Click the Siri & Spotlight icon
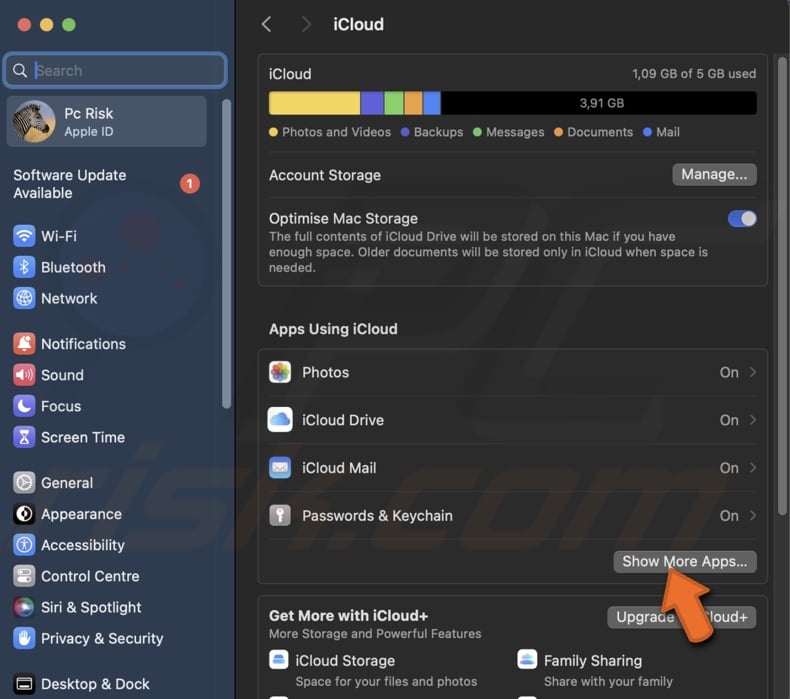 click(x=24, y=607)
